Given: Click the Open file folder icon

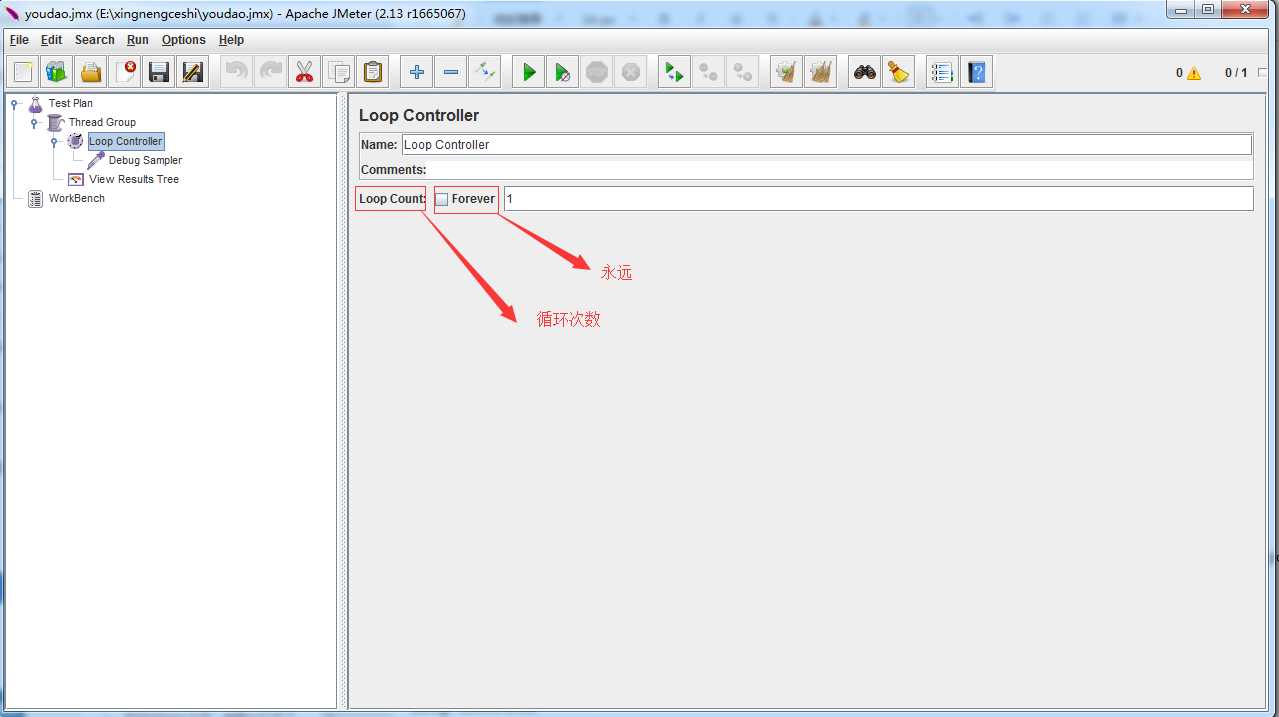Looking at the screenshot, I should [91, 72].
